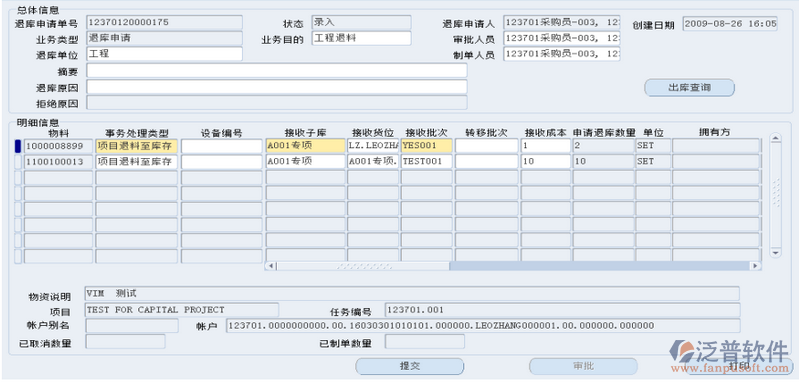Click the 退库原因 input field
This screenshot has width=799, height=384.
(x=277, y=87)
